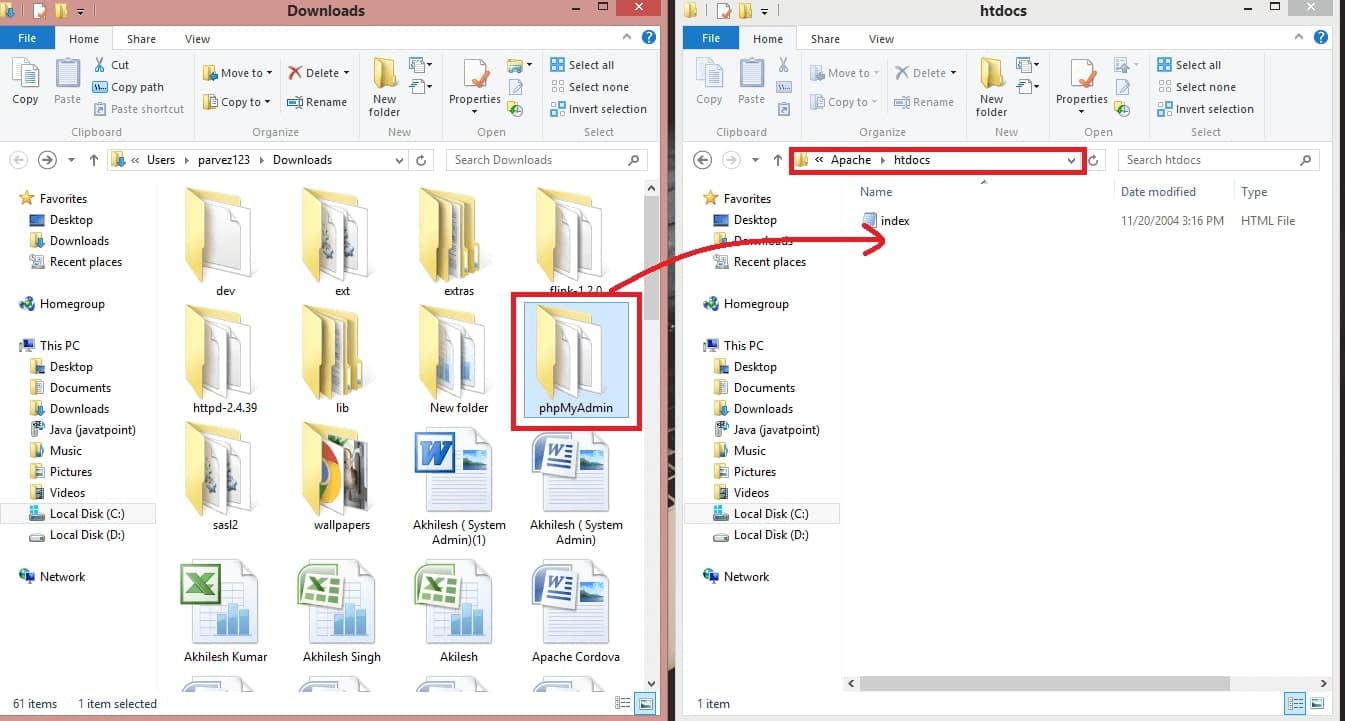1345x721 pixels.
Task: Click Rename in the Downloads window ribbon
Action: 317,102
